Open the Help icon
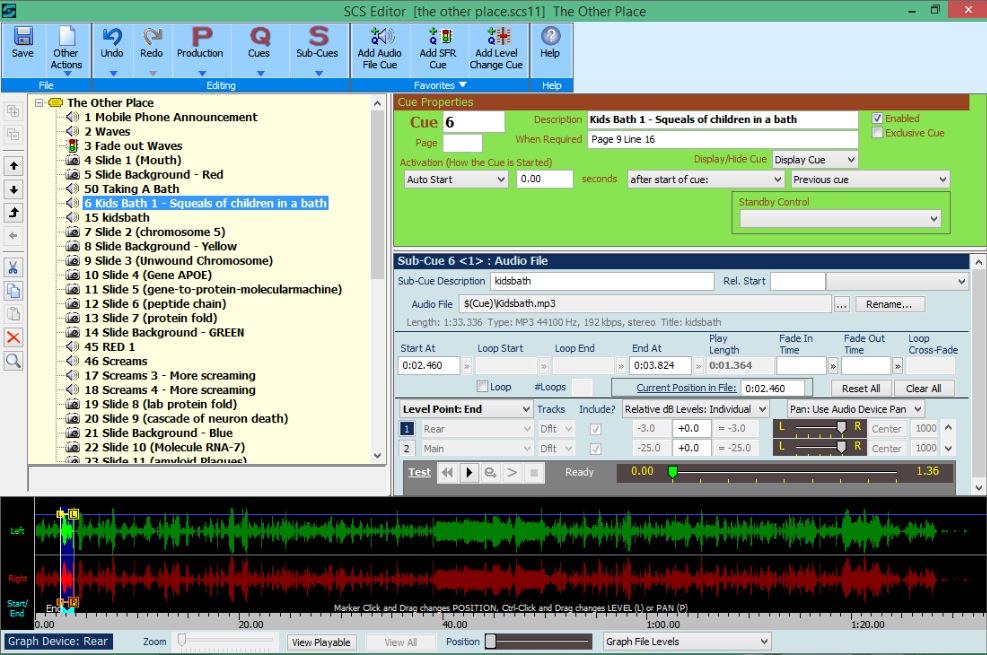This screenshot has width=987, height=655. 550,37
